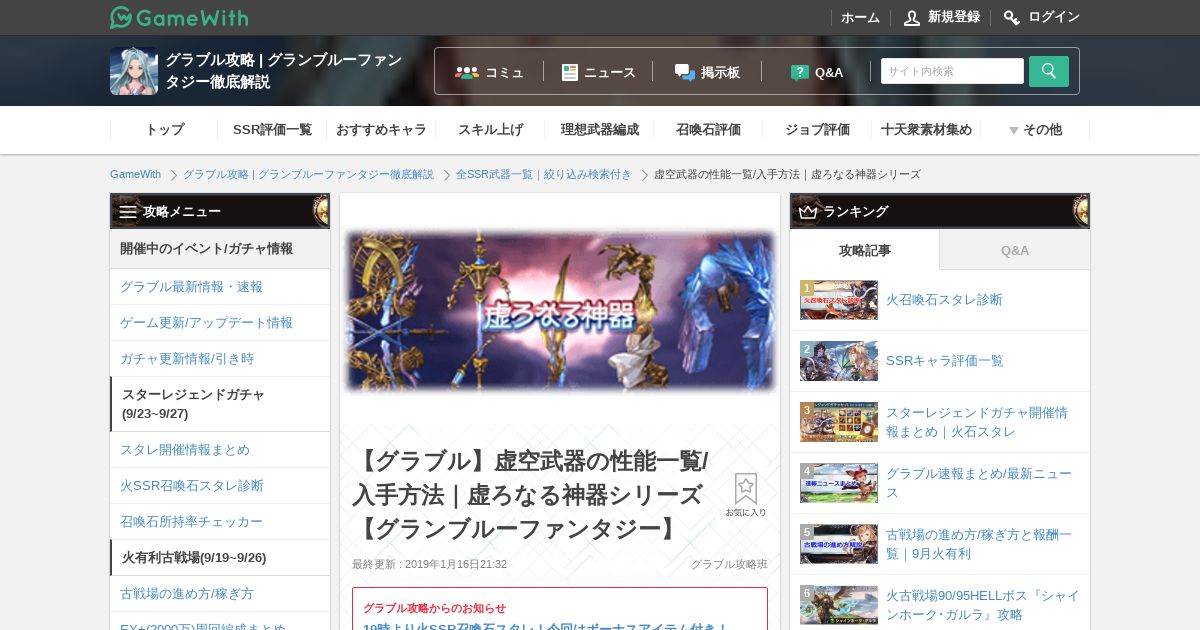Open the ニュース section
The height and width of the screenshot is (630, 1200).
599,72
